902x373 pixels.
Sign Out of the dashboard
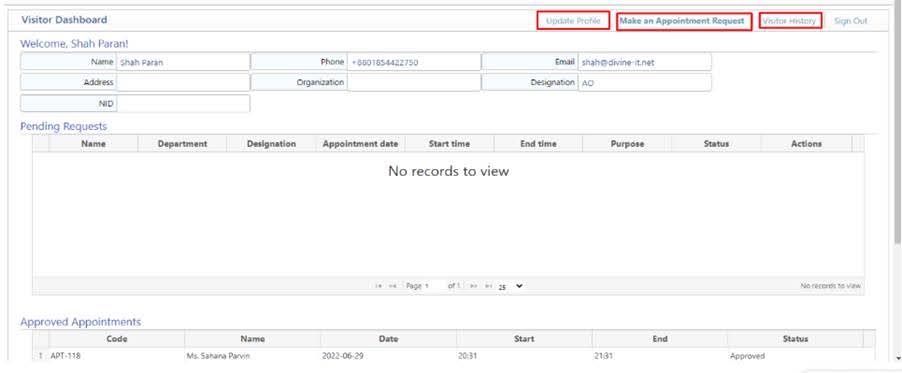pyautogui.click(x=850, y=21)
